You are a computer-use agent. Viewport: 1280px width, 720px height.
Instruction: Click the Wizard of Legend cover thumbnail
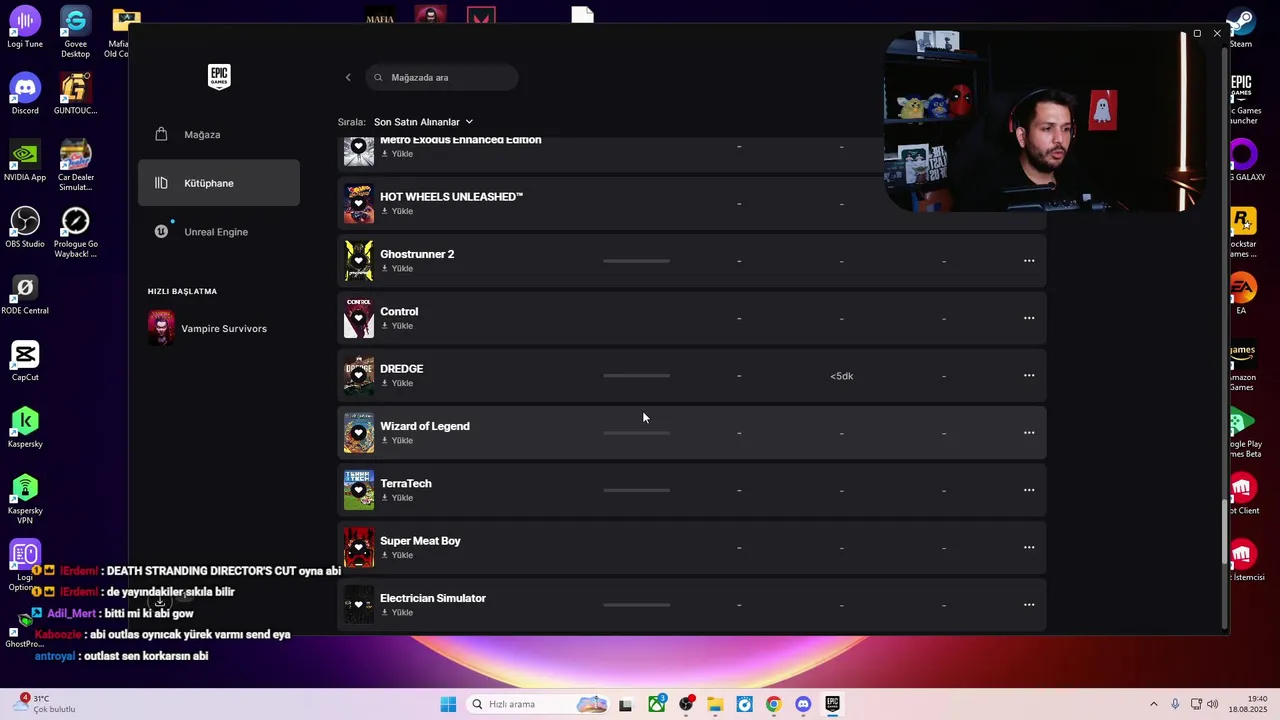(359, 433)
